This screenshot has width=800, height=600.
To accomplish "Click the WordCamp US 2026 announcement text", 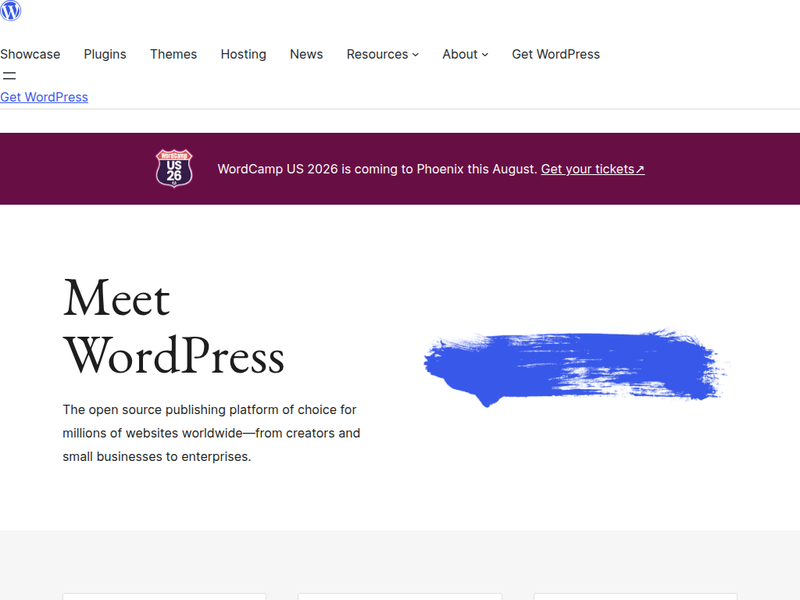I will (x=377, y=169).
